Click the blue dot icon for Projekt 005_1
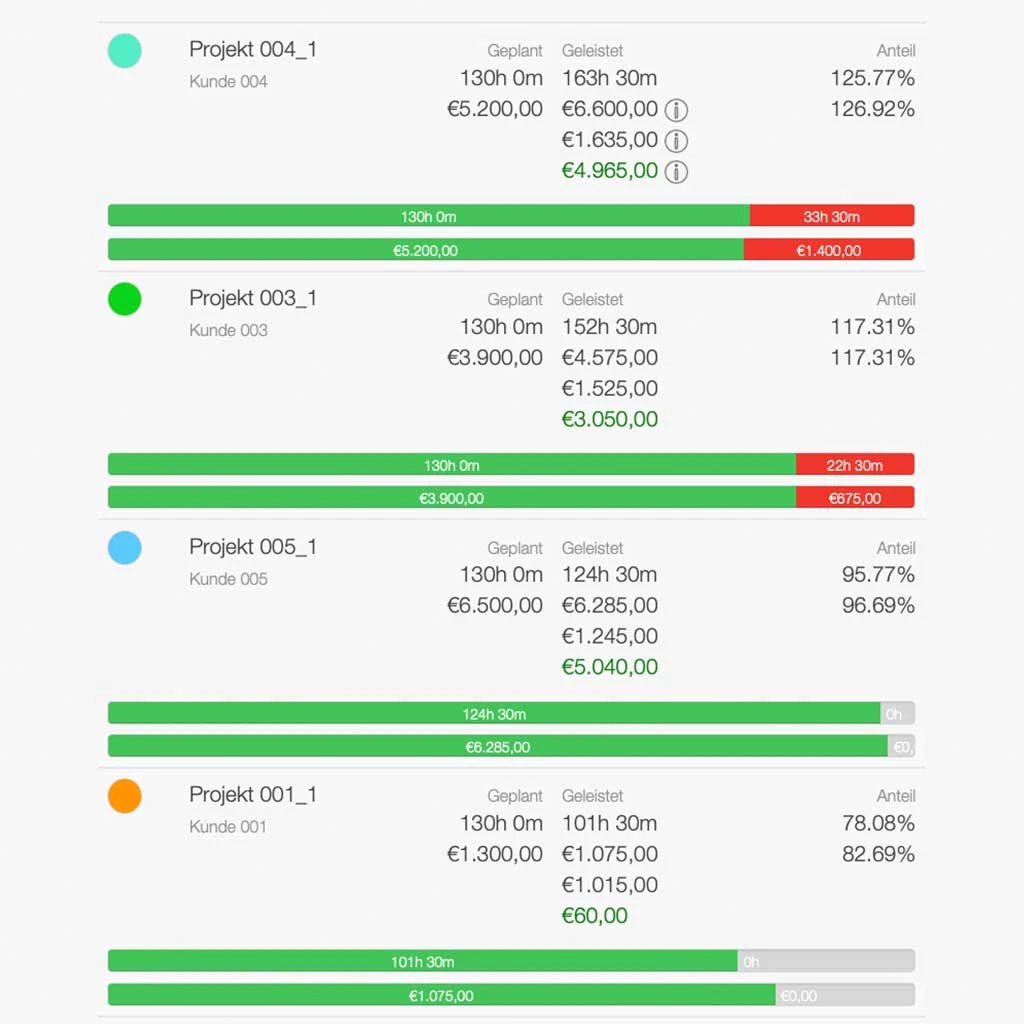The image size is (1024, 1024). point(123,548)
